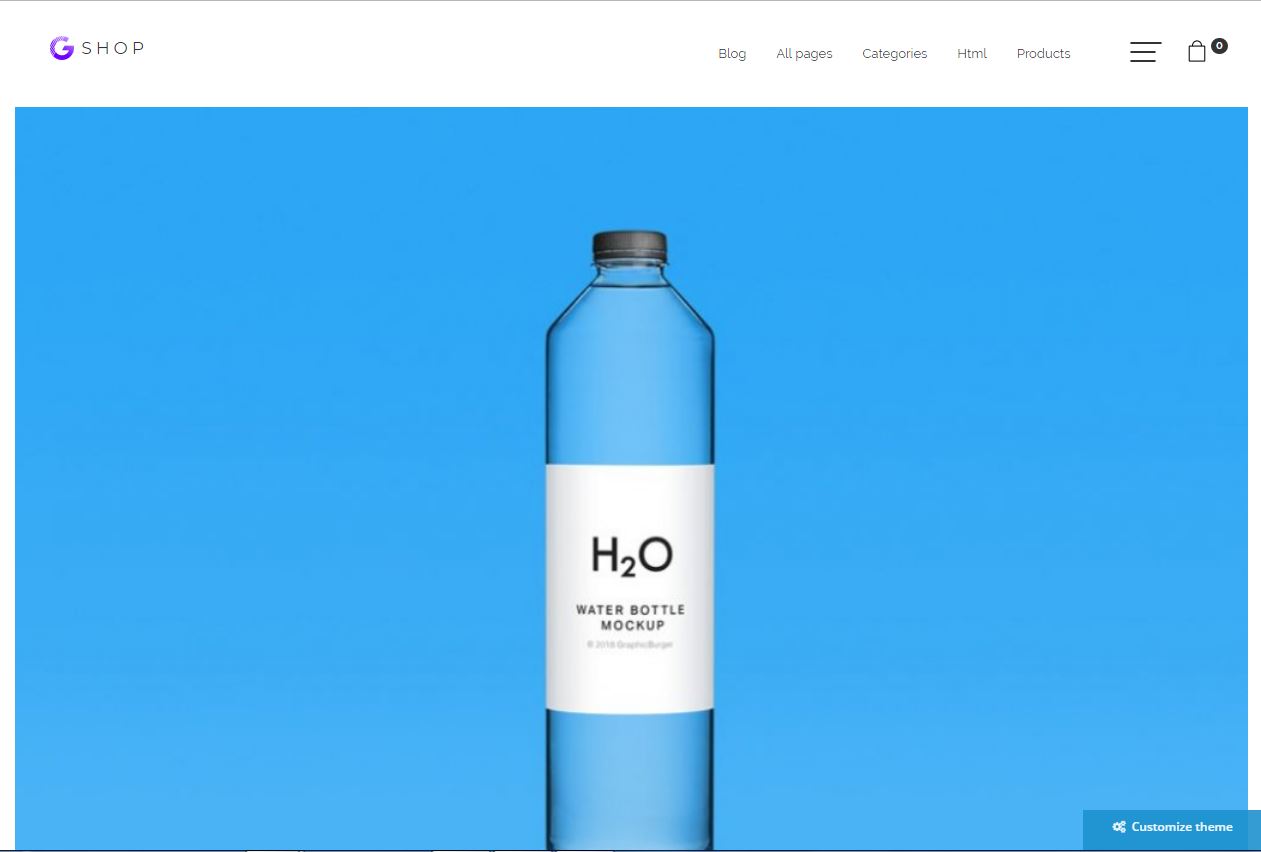Screen dimensions: 1261x852
Task: Click the purple G logo icon
Action: 62,48
